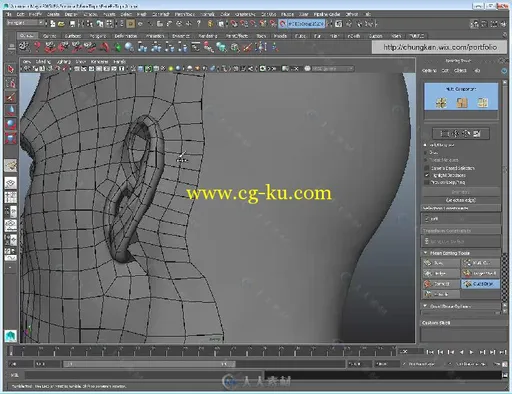The image size is (512, 394).
Task: Click play backwards button
Action: coord(461,352)
